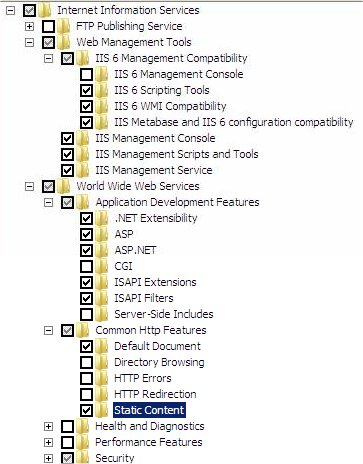The width and height of the screenshot is (363, 464).
Task: Select the IIS Management Service label
Action: click(x=154, y=170)
